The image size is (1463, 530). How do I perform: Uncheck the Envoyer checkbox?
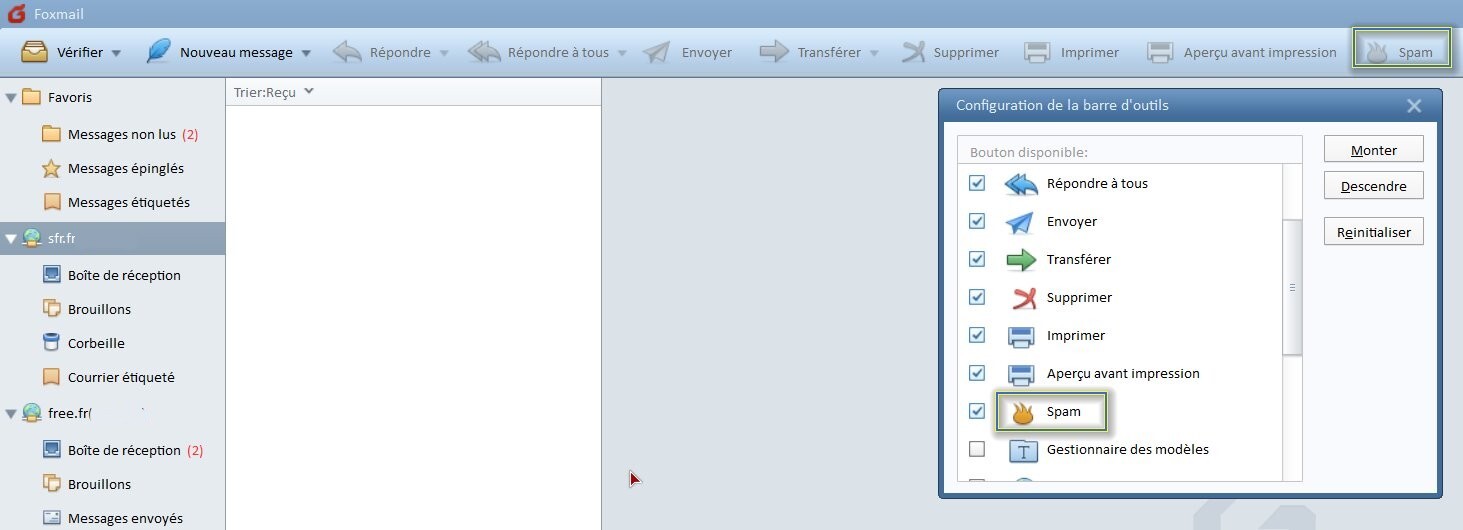point(977,221)
